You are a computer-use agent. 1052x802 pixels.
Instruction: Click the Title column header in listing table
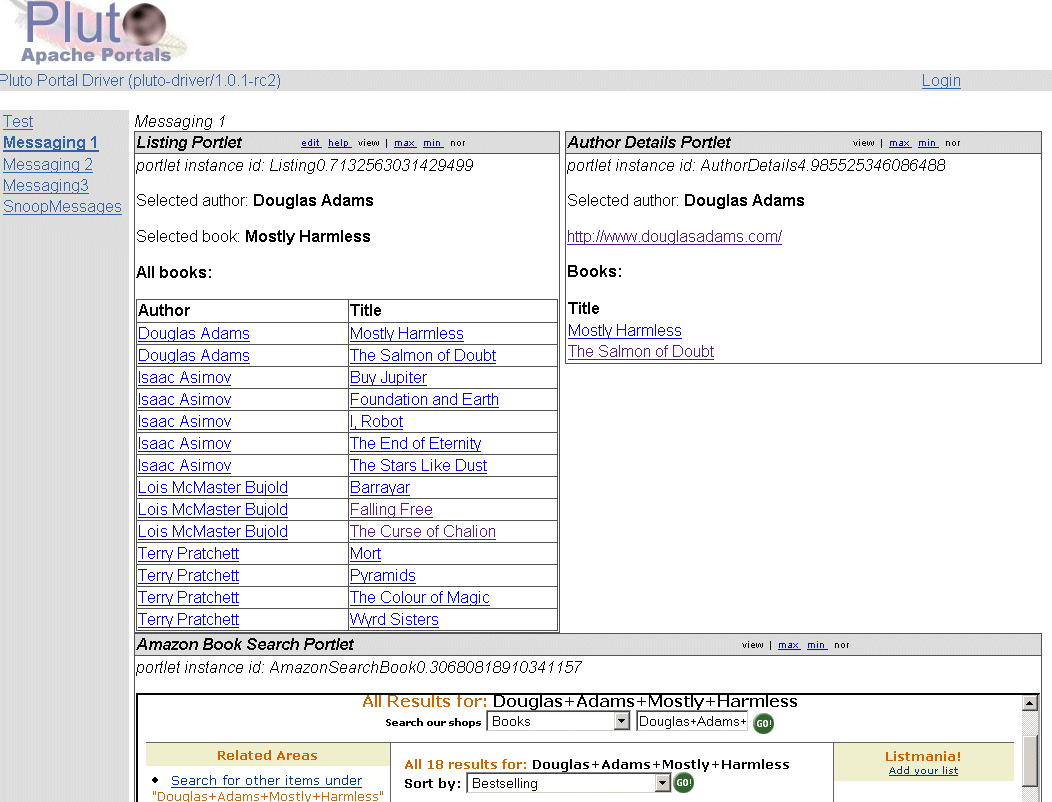click(366, 310)
